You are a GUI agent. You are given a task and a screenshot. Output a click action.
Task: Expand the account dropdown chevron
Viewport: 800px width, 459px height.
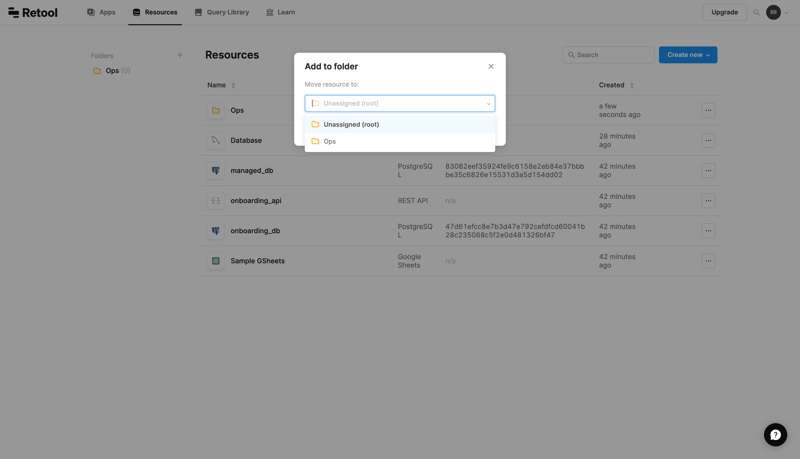click(x=786, y=13)
